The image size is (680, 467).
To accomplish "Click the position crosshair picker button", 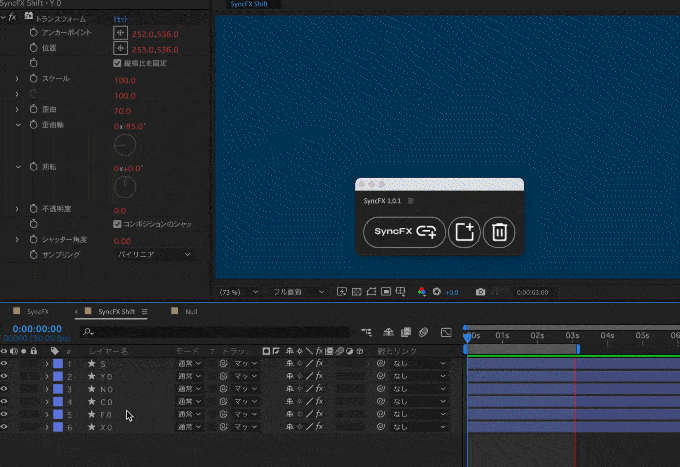I will pyautogui.click(x=120, y=48).
